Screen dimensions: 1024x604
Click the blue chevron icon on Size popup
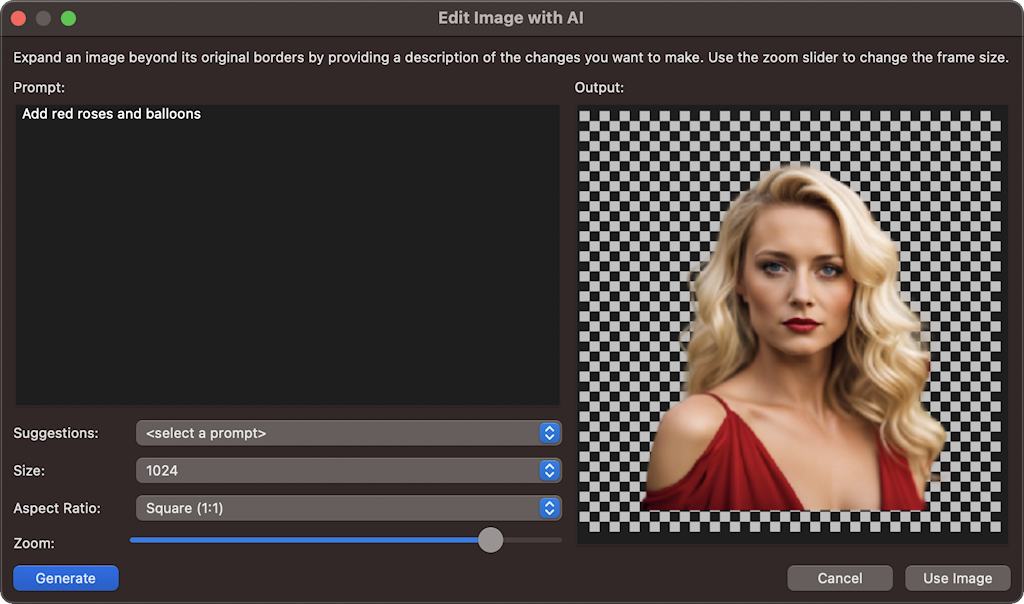point(548,470)
